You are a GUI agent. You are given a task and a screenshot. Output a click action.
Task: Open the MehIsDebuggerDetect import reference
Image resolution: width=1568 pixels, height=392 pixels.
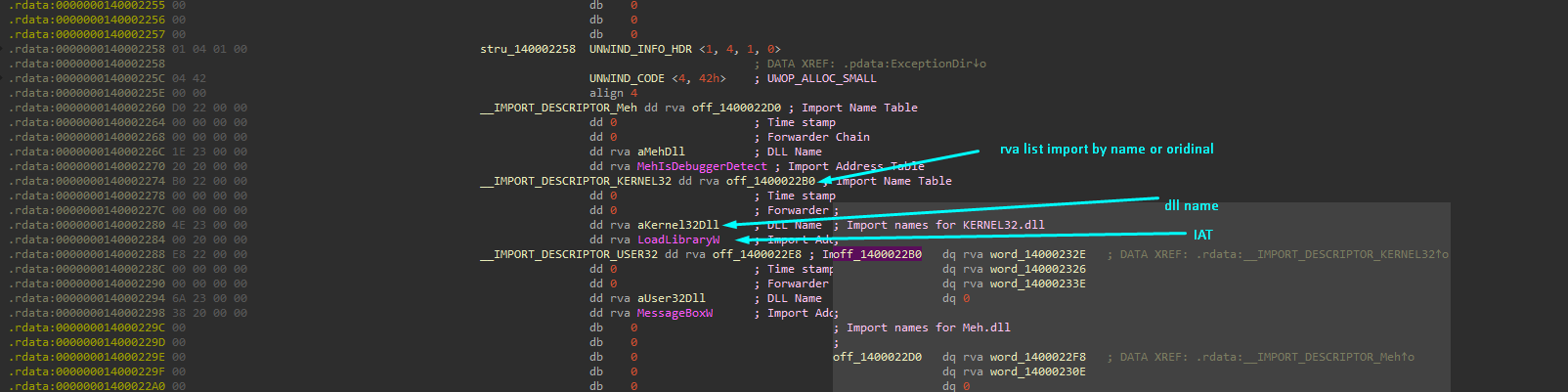click(702, 166)
